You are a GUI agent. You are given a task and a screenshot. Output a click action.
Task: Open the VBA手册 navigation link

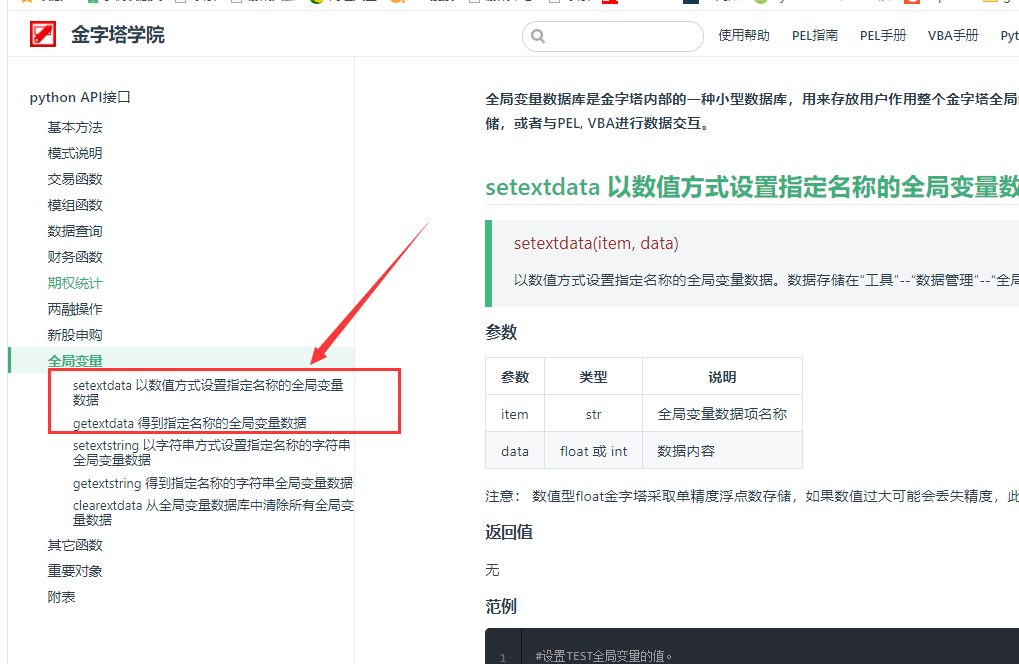(953, 36)
